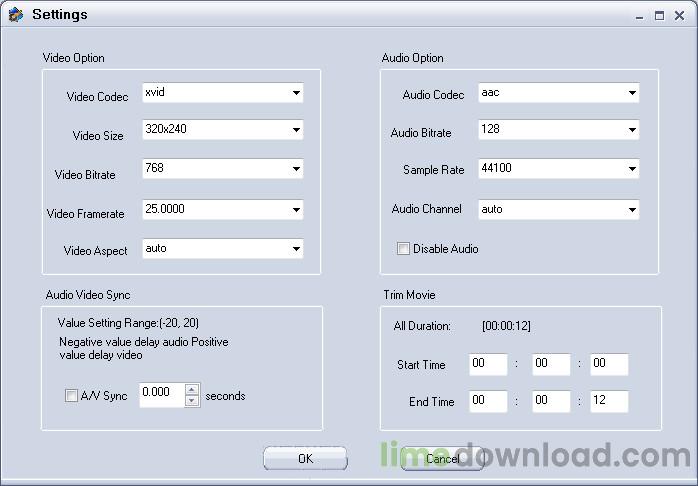This screenshot has width=698, height=486.
Task: Click the End Time hours field
Action: [488, 401]
